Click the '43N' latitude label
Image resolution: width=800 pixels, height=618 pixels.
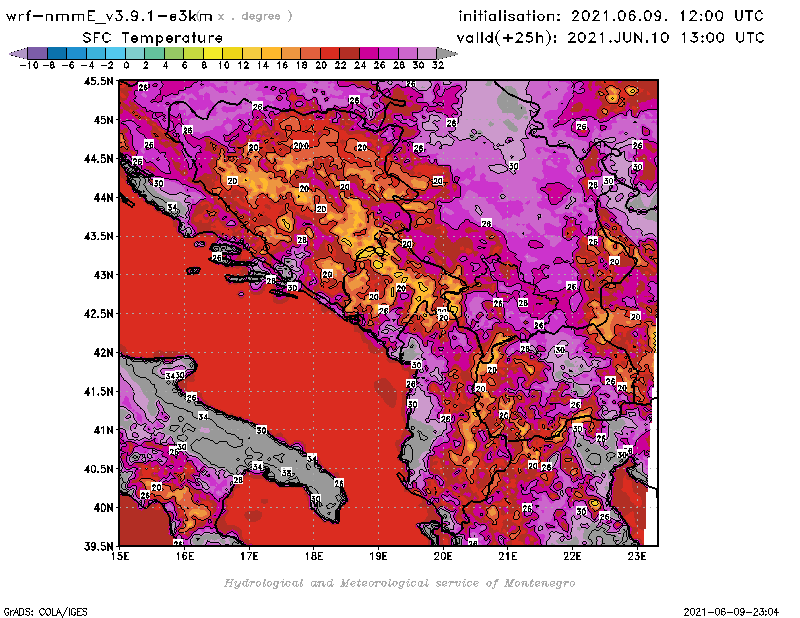coord(103,275)
